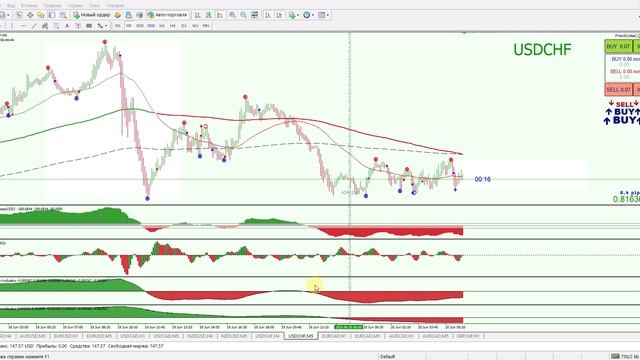Open the Графики menu
Screen dimensions: 640x360
[52, 5]
